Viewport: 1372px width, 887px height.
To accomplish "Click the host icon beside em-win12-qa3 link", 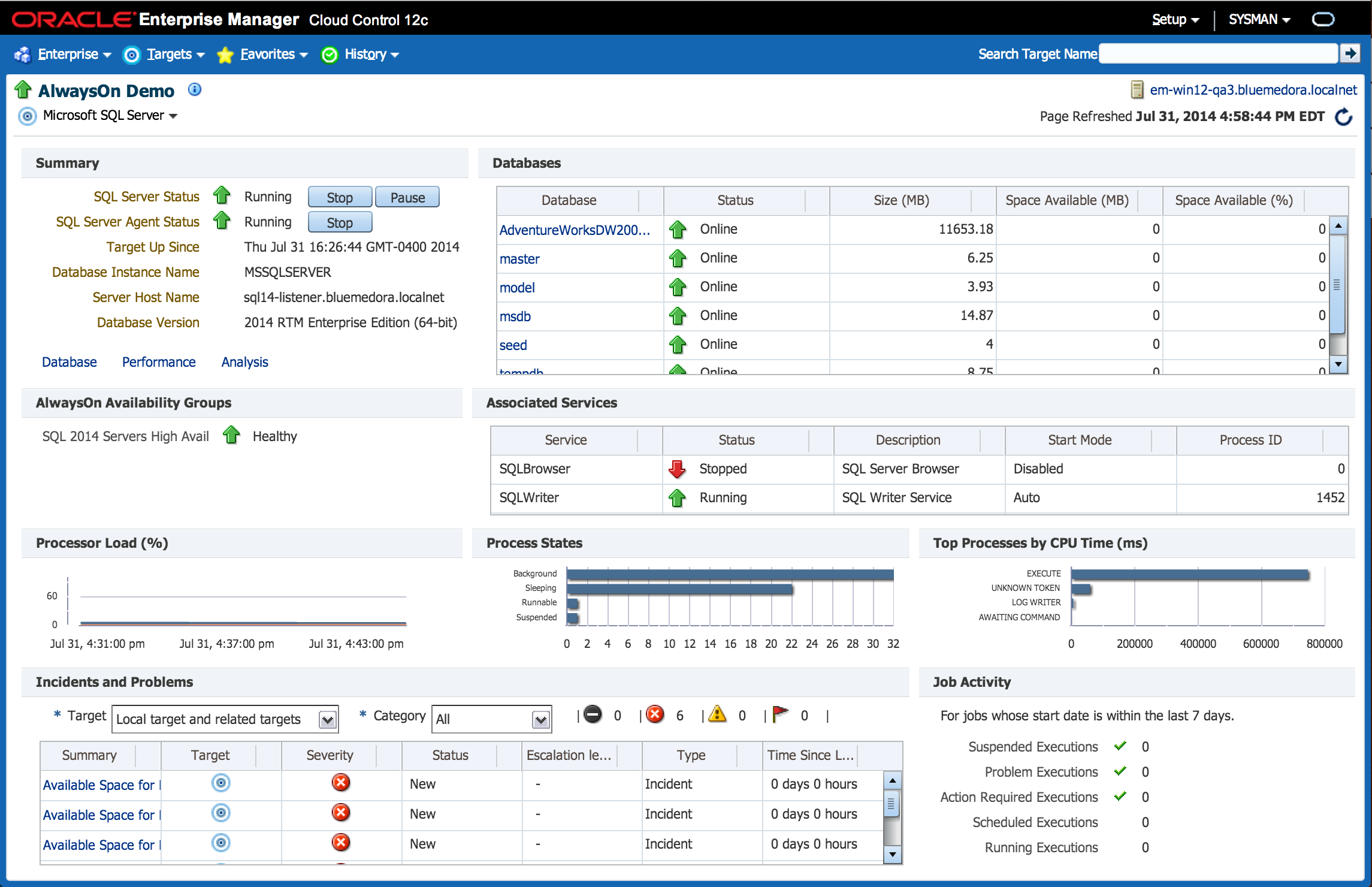I will point(1136,90).
